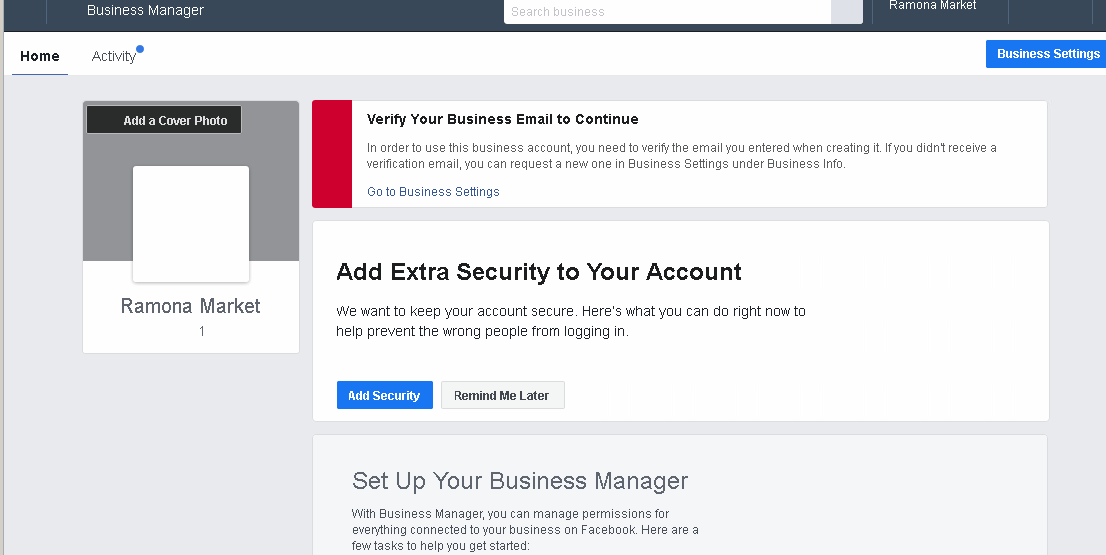Follow the Go to Business Settings link
Viewport: 1106px width, 555px height.
point(433,192)
